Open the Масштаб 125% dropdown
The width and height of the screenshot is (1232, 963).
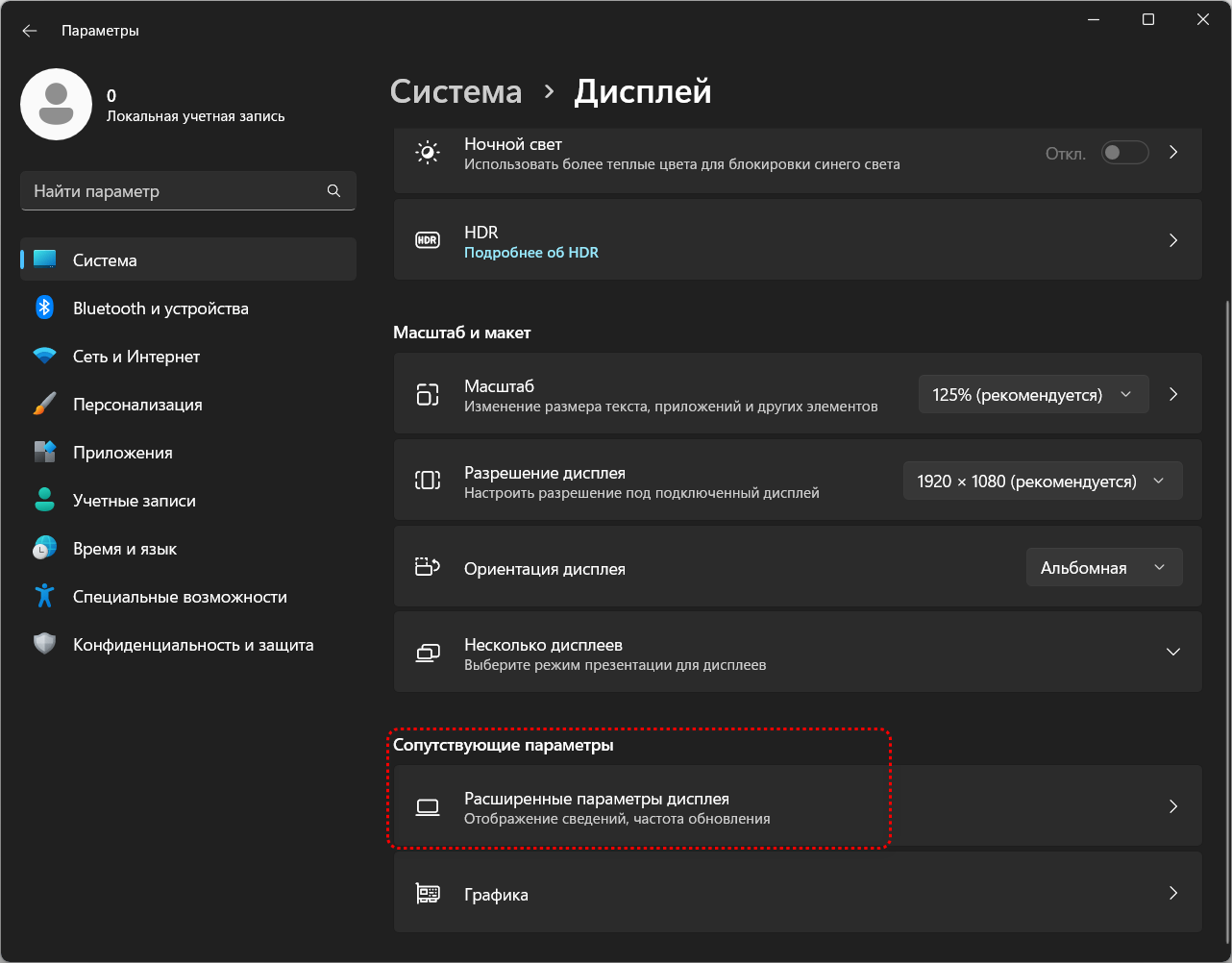click(1033, 395)
